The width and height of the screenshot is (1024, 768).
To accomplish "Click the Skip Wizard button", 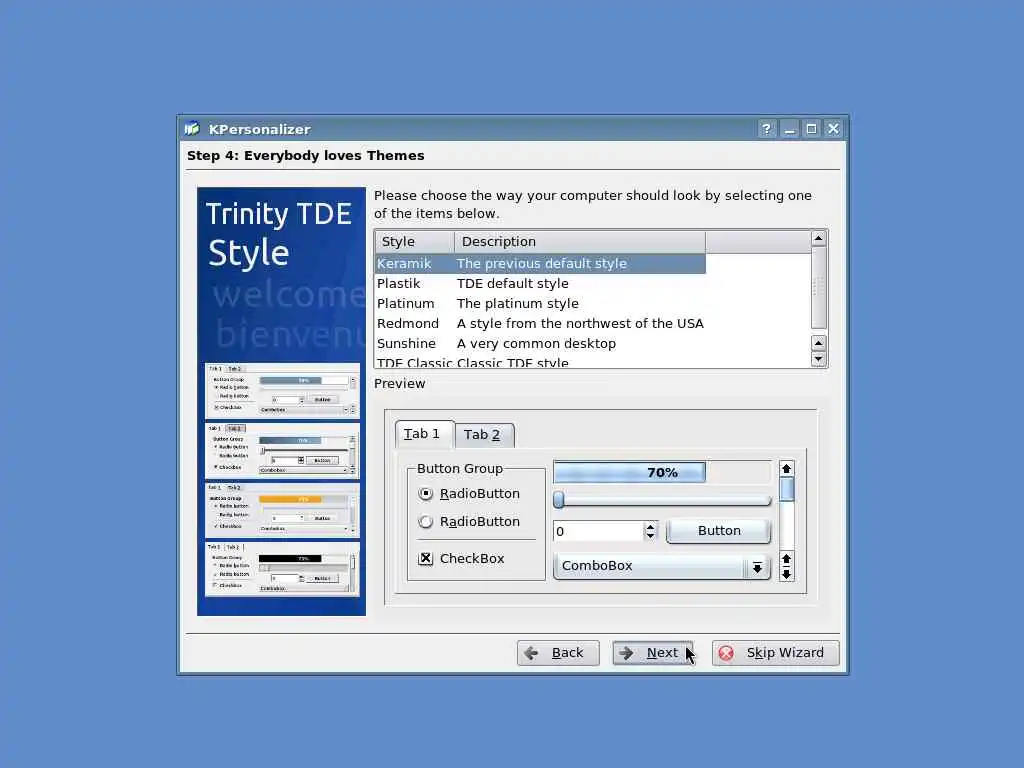I will click(775, 652).
